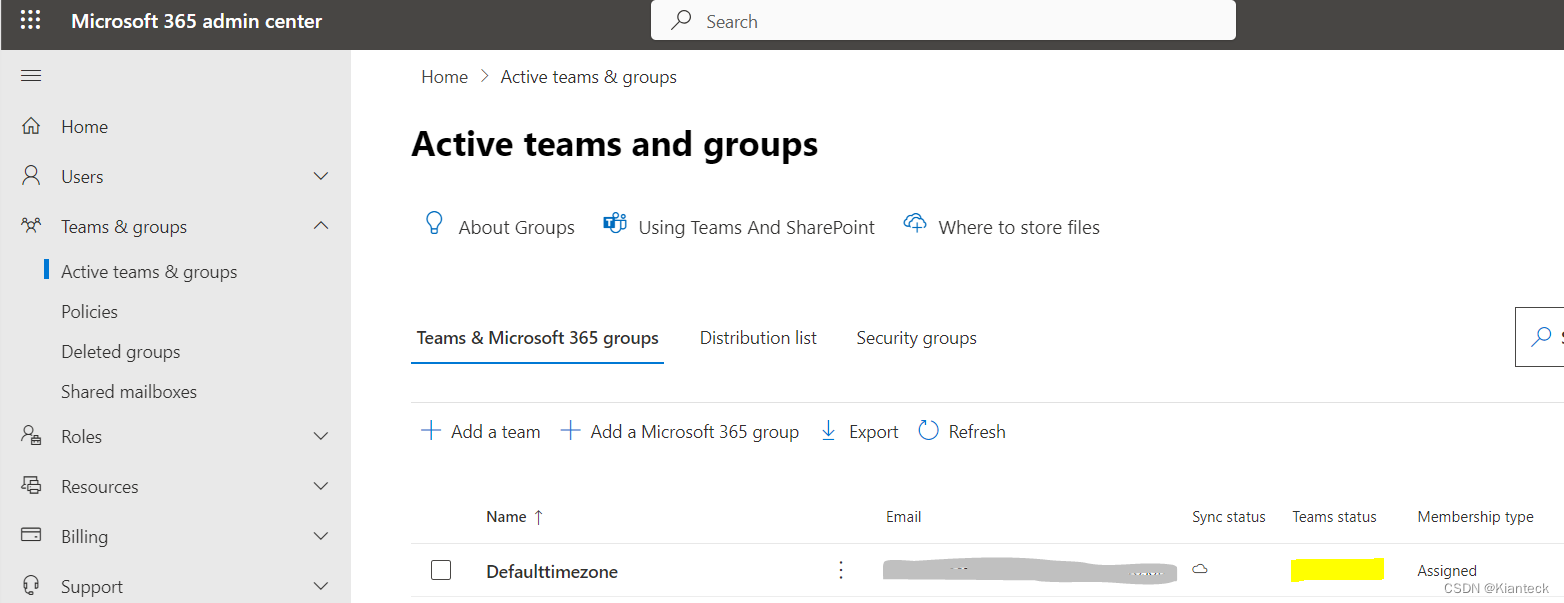Click the Export button label
Viewport: 1564px width, 603px height.
click(x=873, y=432)
